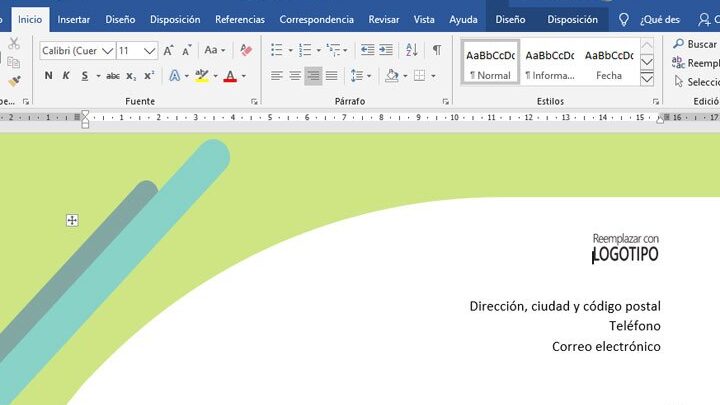Click the lightbulb Tell me icon
The width and height of the screenshot is (720, 405).
coord(624,19)
